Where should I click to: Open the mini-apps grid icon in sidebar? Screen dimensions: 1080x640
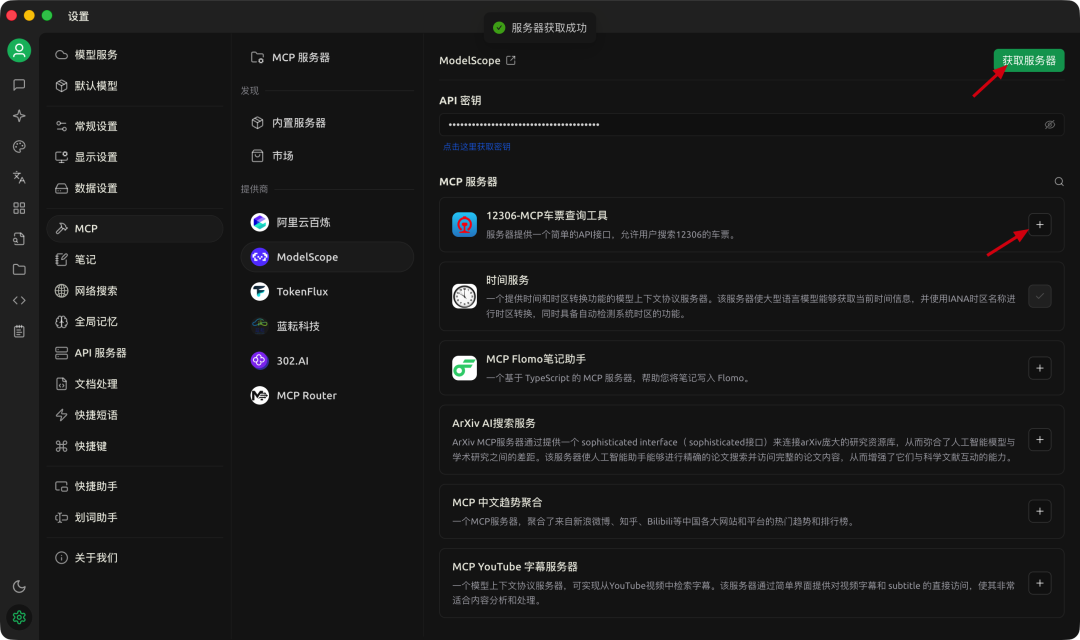click(19, 208)
